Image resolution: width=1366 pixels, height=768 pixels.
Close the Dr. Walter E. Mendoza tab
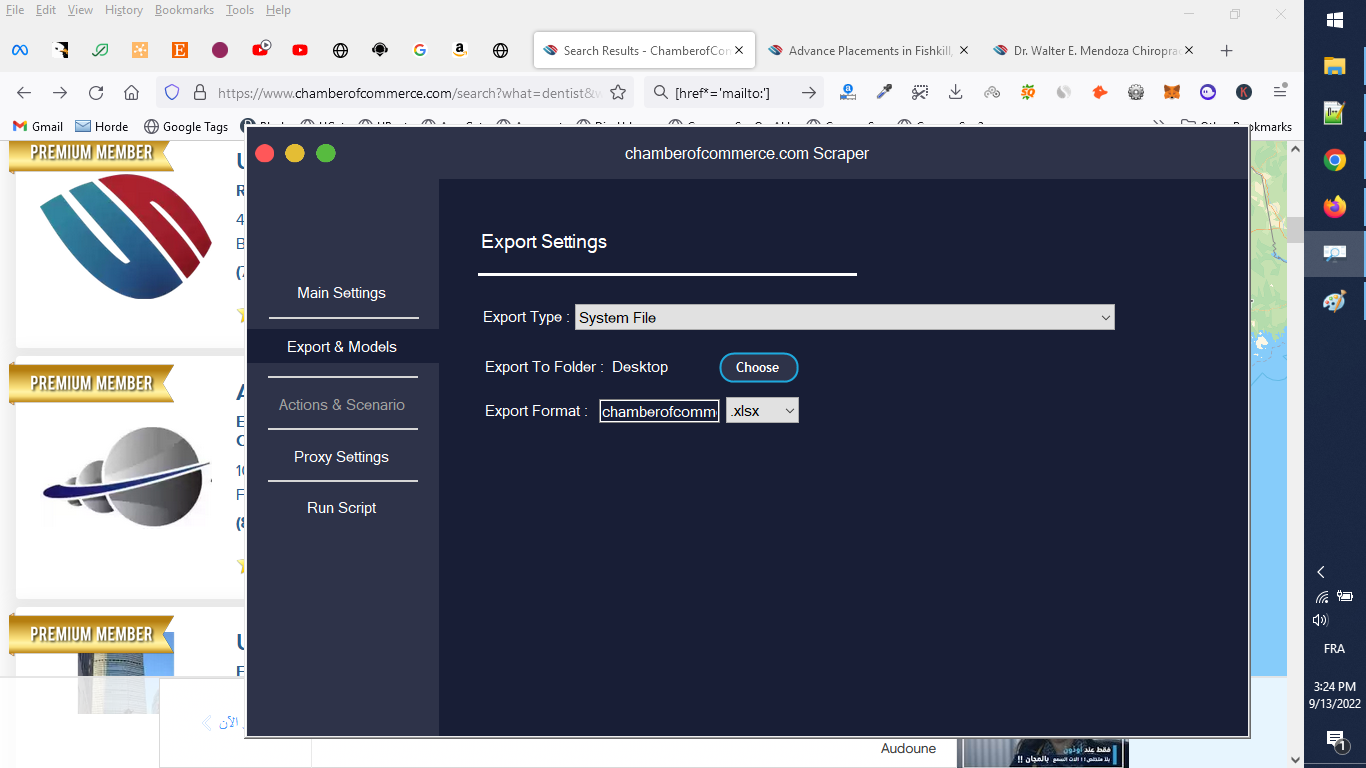click(1190, 50)
